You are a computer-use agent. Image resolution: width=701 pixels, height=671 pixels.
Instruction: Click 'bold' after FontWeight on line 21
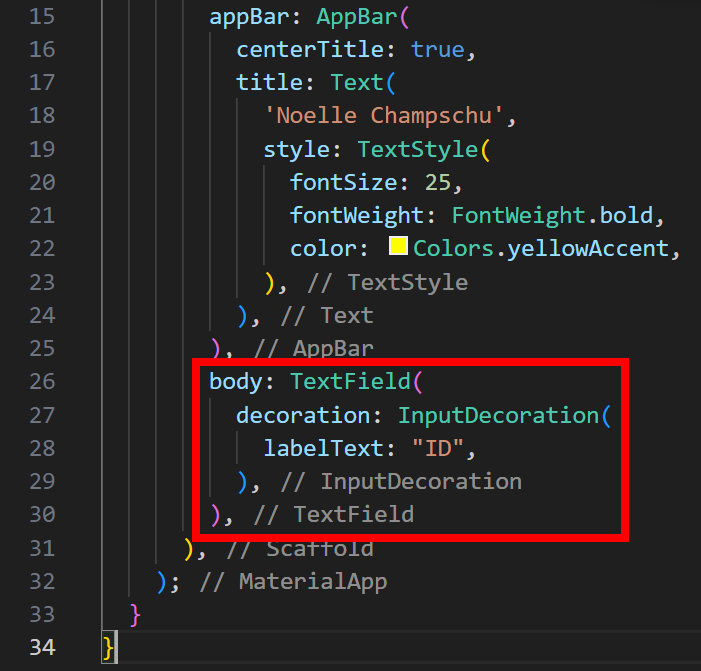point(626,216)
